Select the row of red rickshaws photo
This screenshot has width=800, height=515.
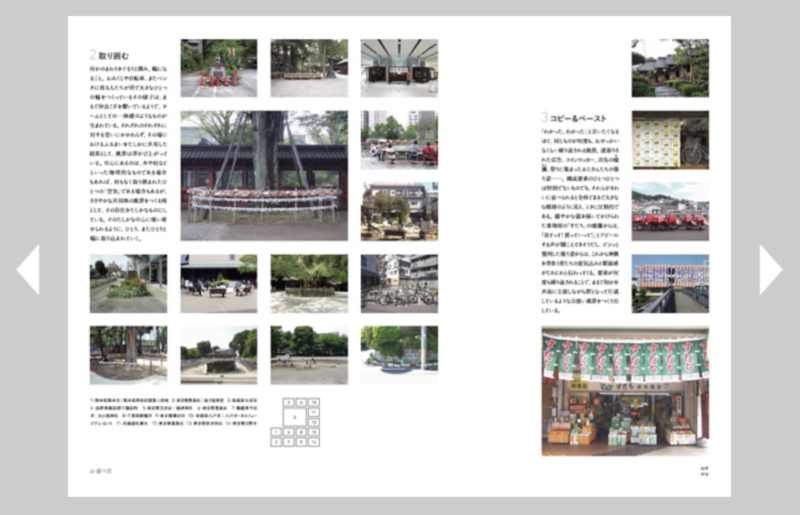pos(670,211)
